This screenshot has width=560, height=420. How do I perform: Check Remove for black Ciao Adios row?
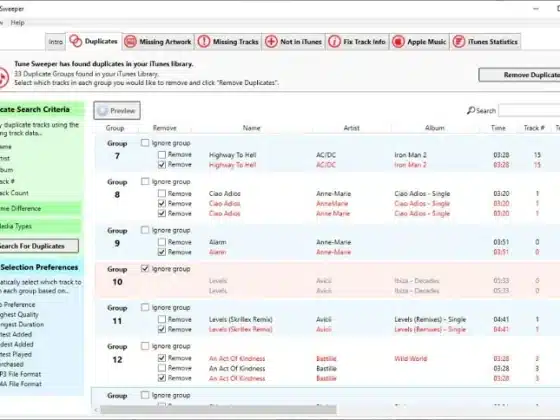(x=162, y=193)
